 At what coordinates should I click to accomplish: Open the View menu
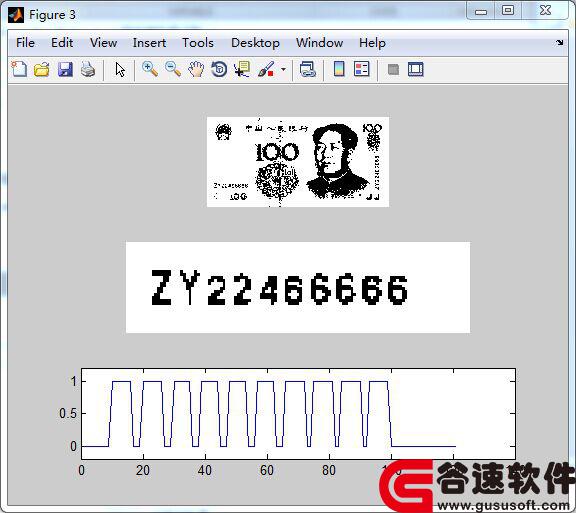[104, 43]
